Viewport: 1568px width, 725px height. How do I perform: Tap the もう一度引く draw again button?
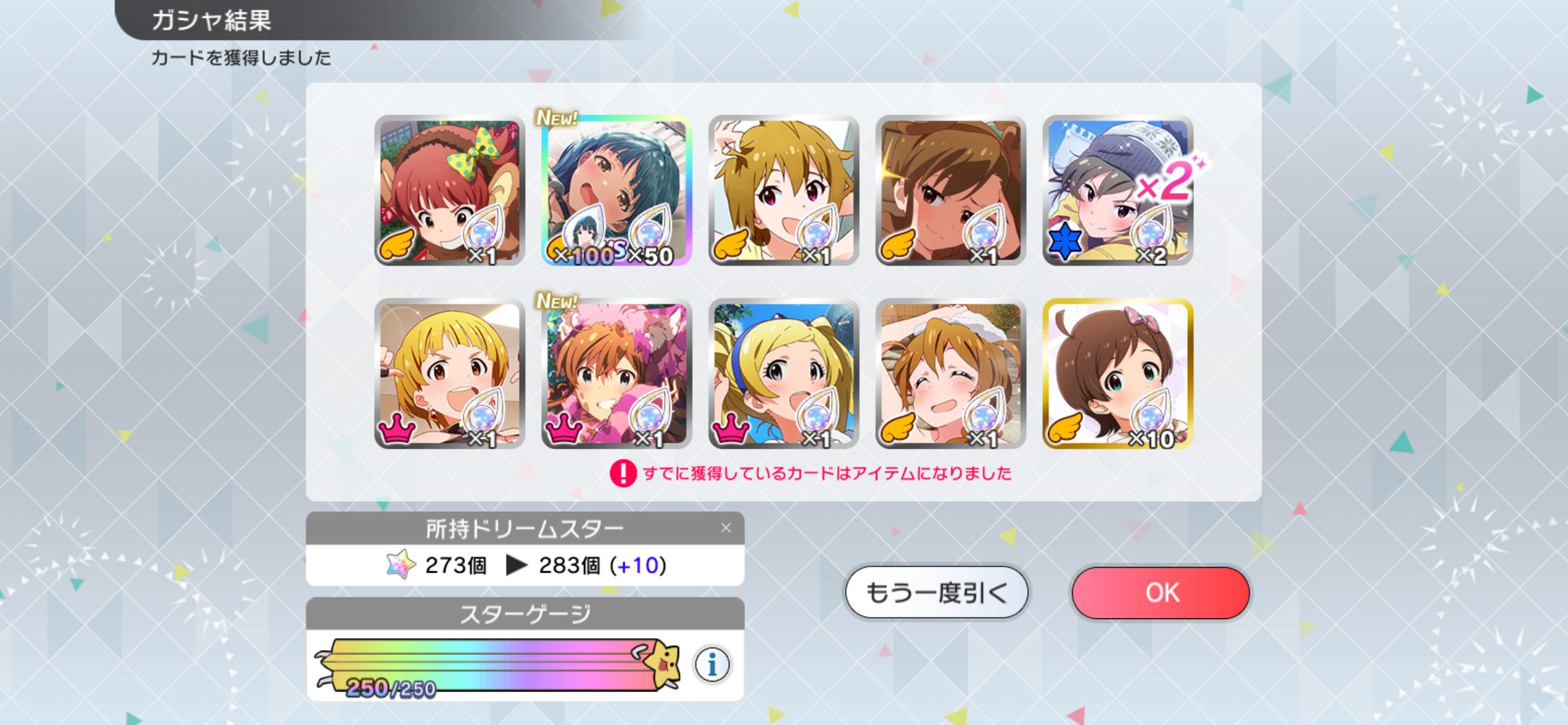click(x=936, y=592)
